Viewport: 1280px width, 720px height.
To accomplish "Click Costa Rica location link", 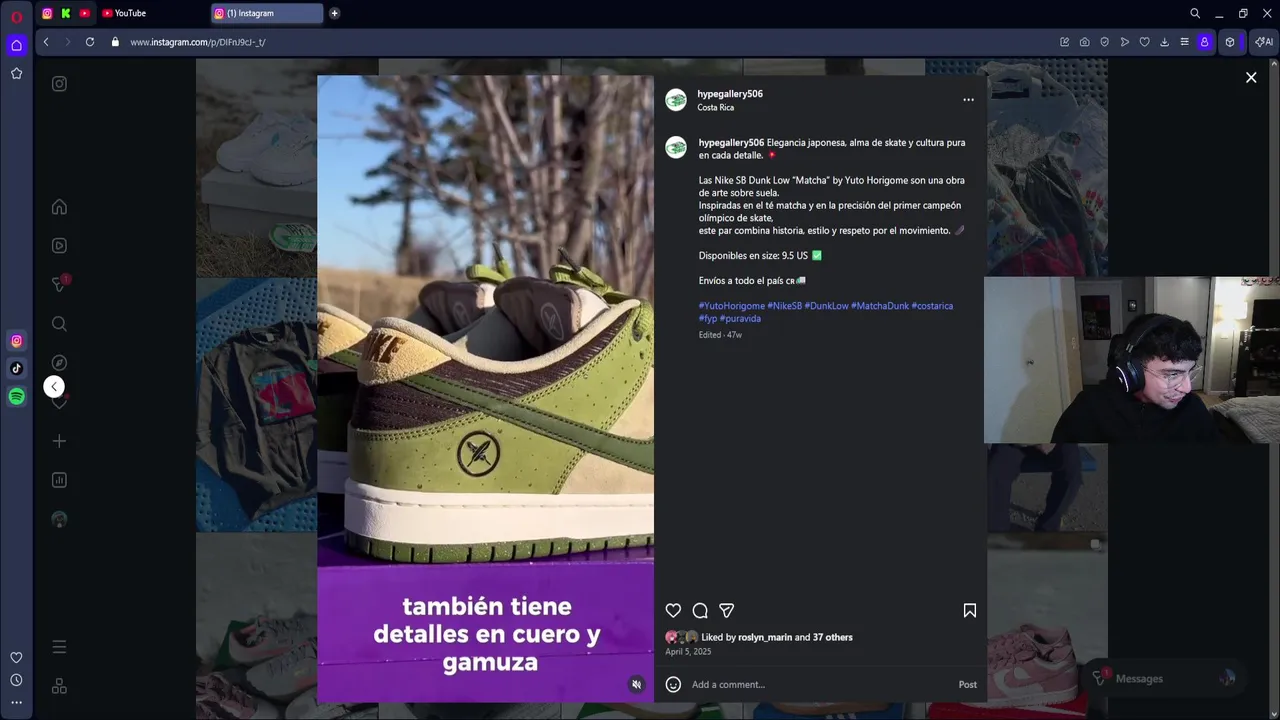I will point(715,107).
